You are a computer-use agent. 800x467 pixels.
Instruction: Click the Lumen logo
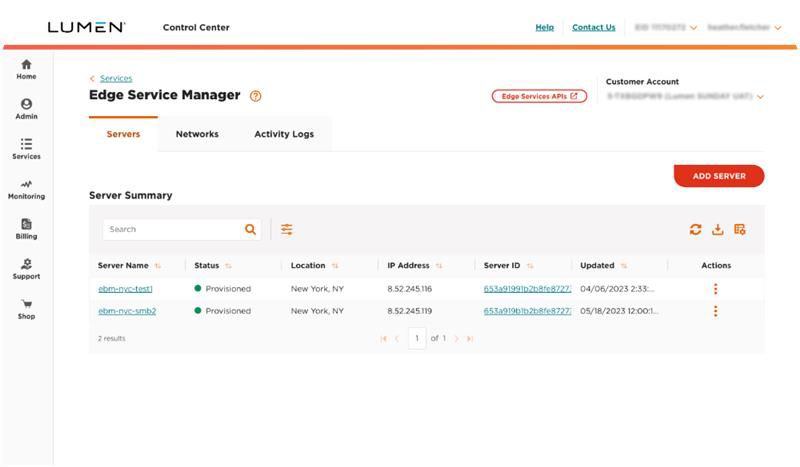pos(86,27)
